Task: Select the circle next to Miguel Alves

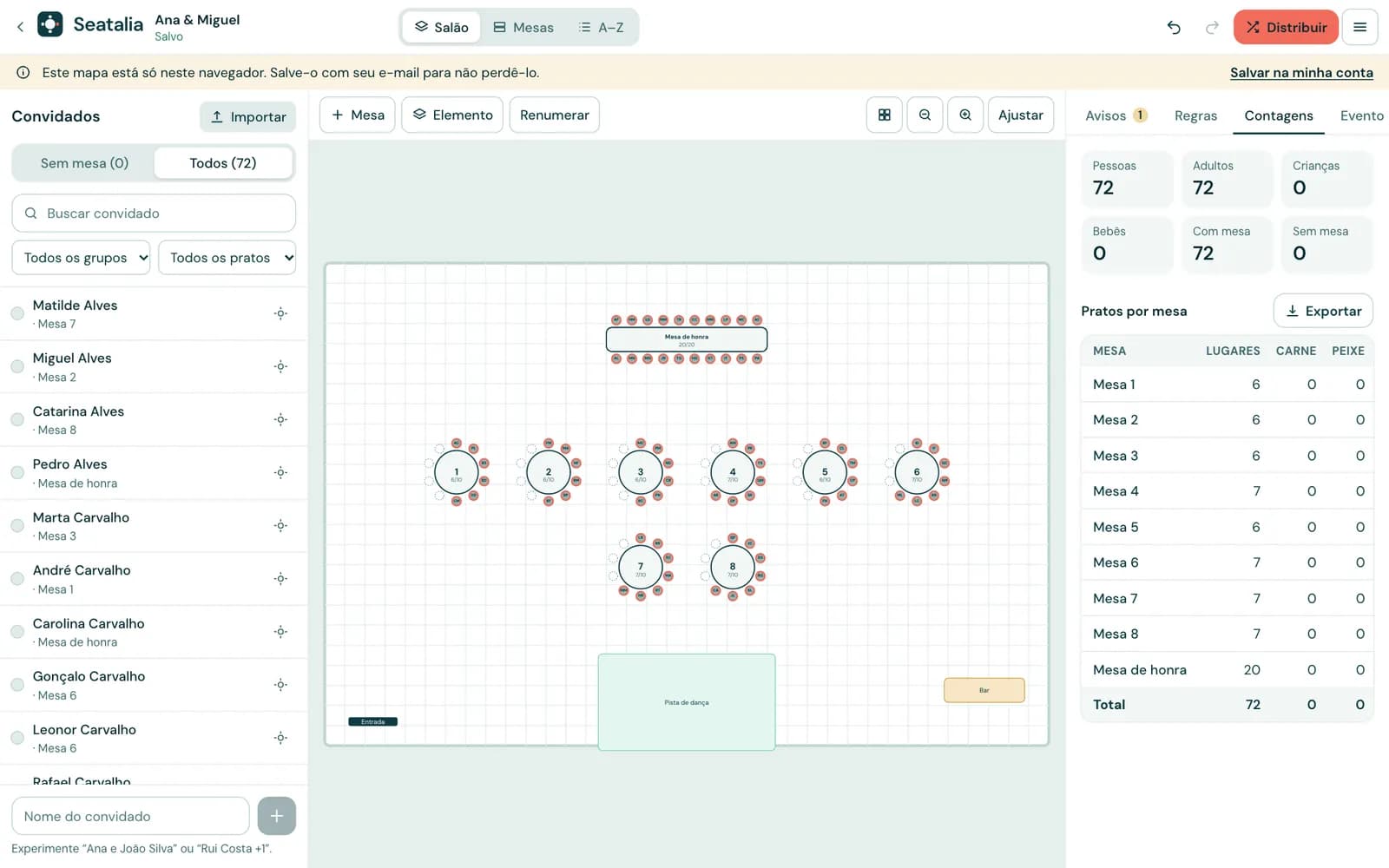Action: point(17,366)
